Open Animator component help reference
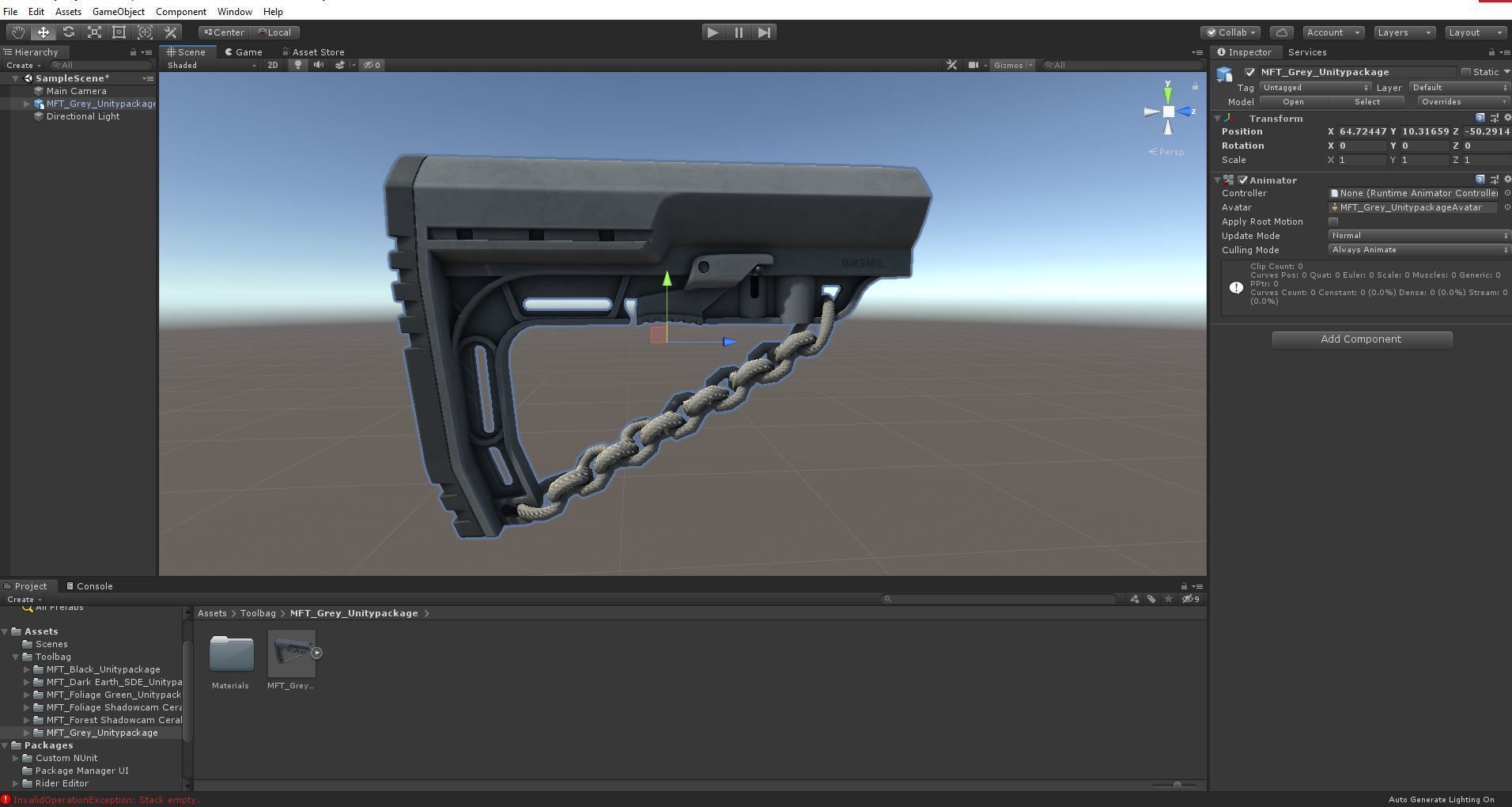Viewport: 1512px width, 807px height. (x=1480, y=180)
